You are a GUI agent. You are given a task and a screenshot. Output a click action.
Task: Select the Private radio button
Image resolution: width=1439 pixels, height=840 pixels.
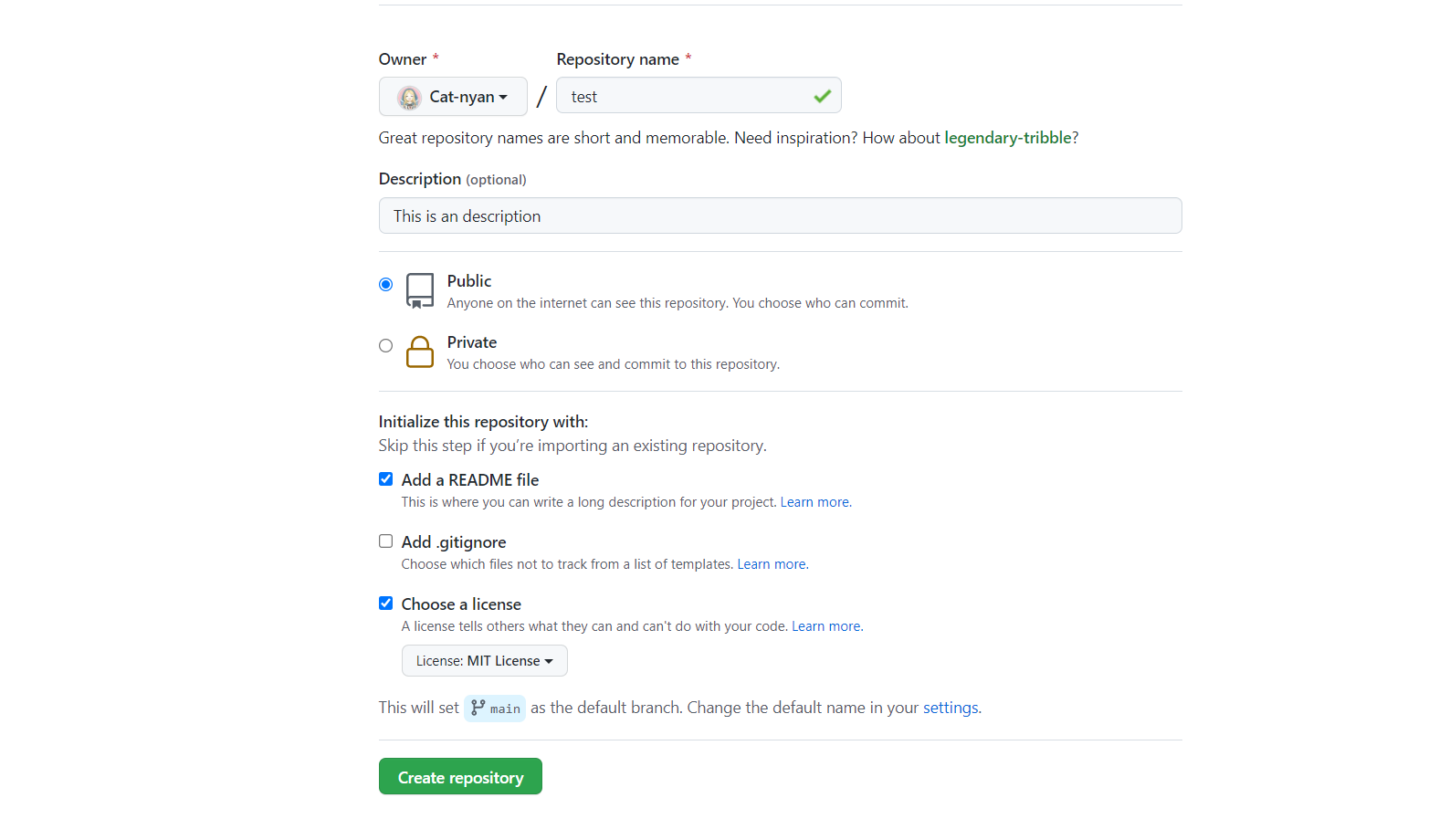click(386, 346)
